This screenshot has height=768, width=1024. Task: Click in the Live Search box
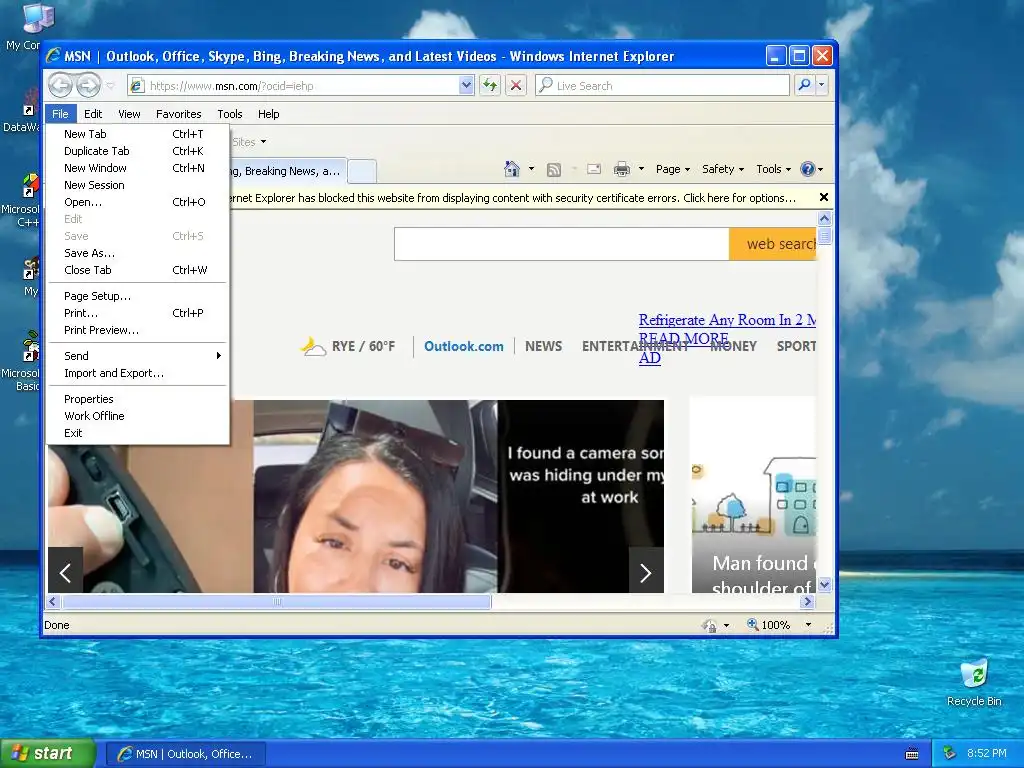(662, 86)
